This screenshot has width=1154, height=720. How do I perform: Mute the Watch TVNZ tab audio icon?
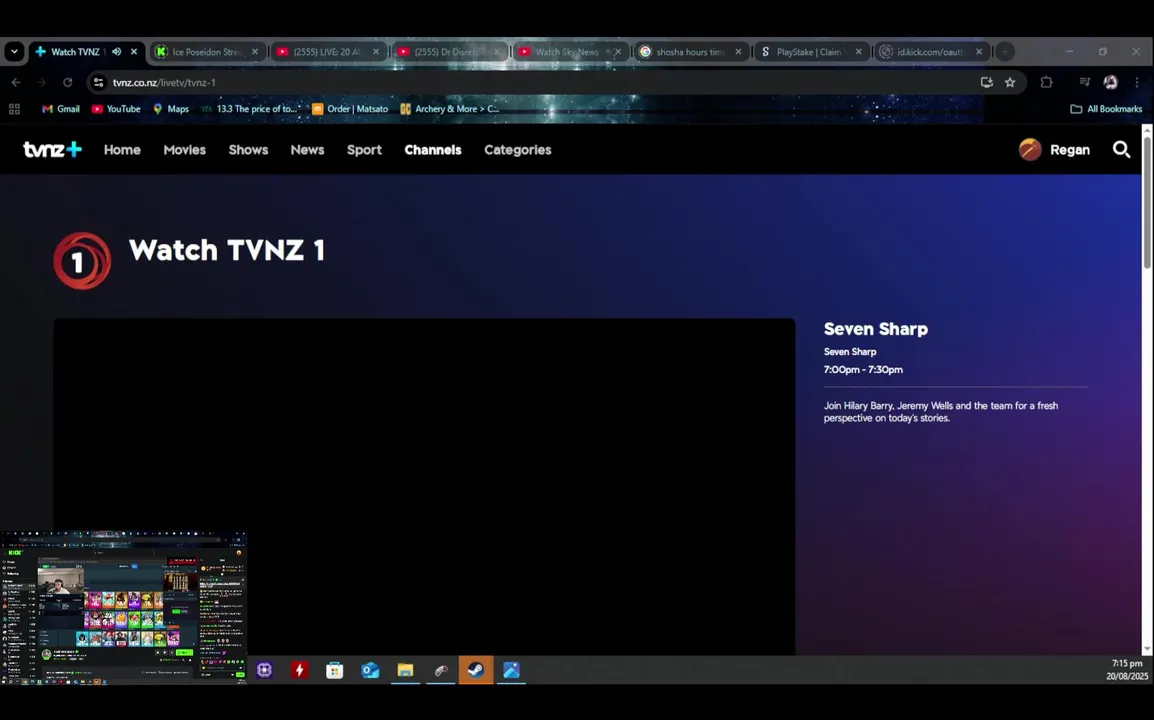click(x=116, y=52)
